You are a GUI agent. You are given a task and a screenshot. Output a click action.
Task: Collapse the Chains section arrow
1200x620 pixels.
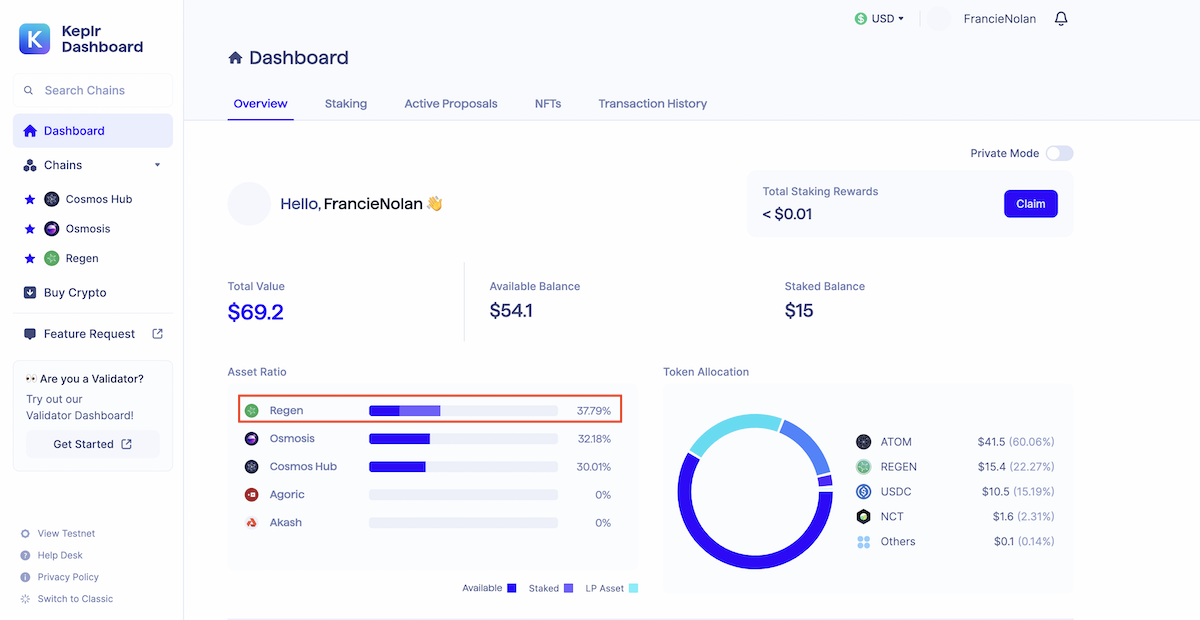(x=157, y=165)
